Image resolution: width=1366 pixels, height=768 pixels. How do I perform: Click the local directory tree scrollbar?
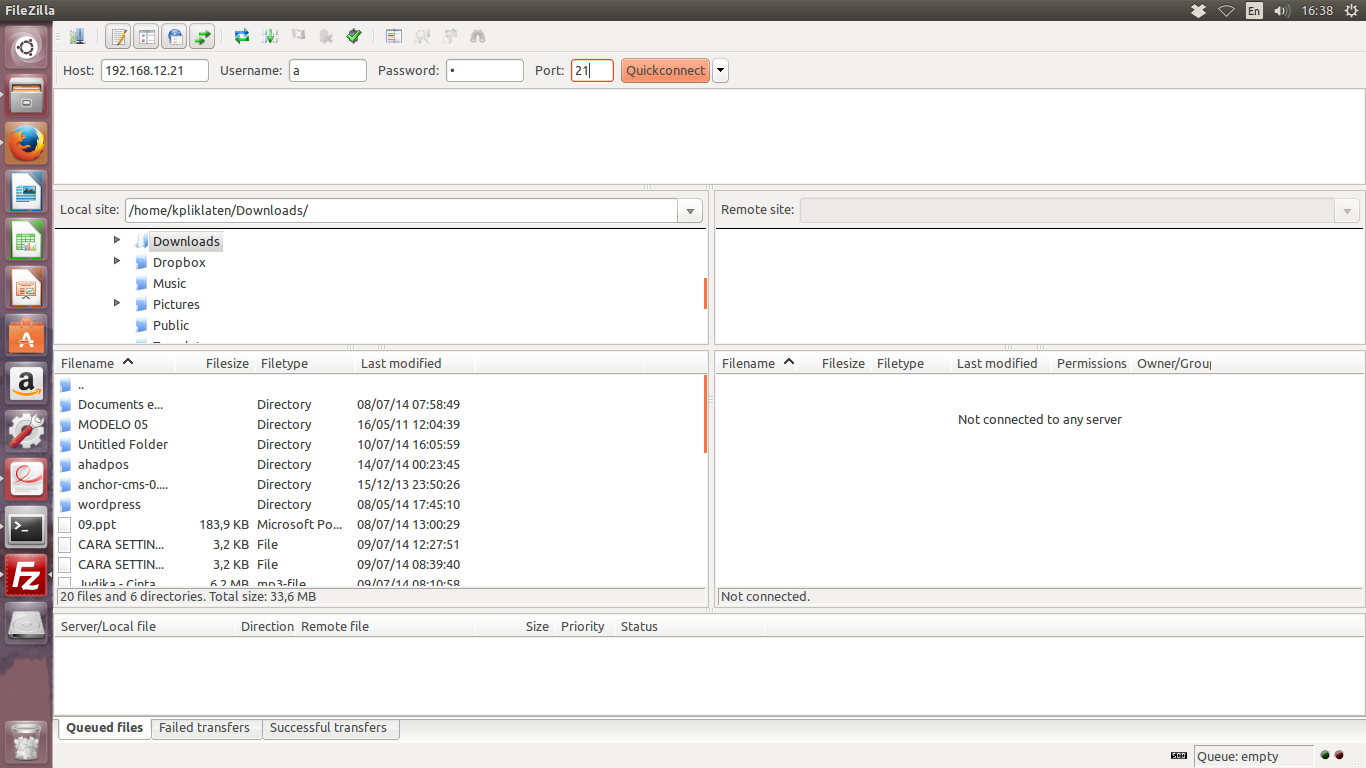pyautogui.click(x=705, y=293)
